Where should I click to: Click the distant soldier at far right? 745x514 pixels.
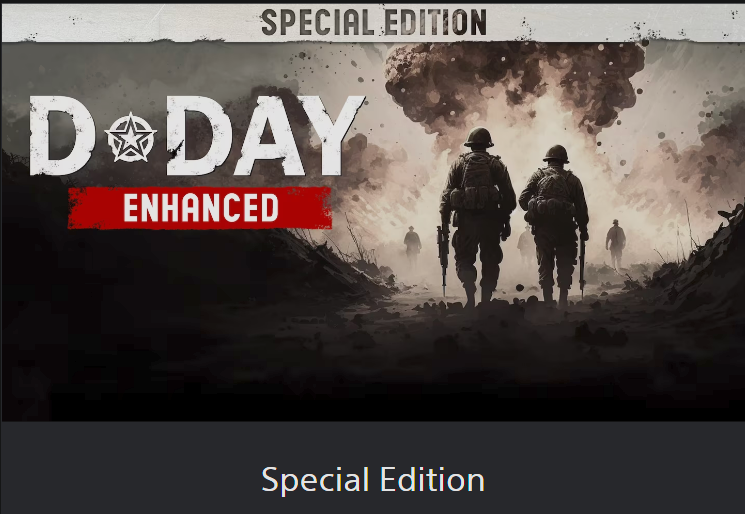coord(615,243)
